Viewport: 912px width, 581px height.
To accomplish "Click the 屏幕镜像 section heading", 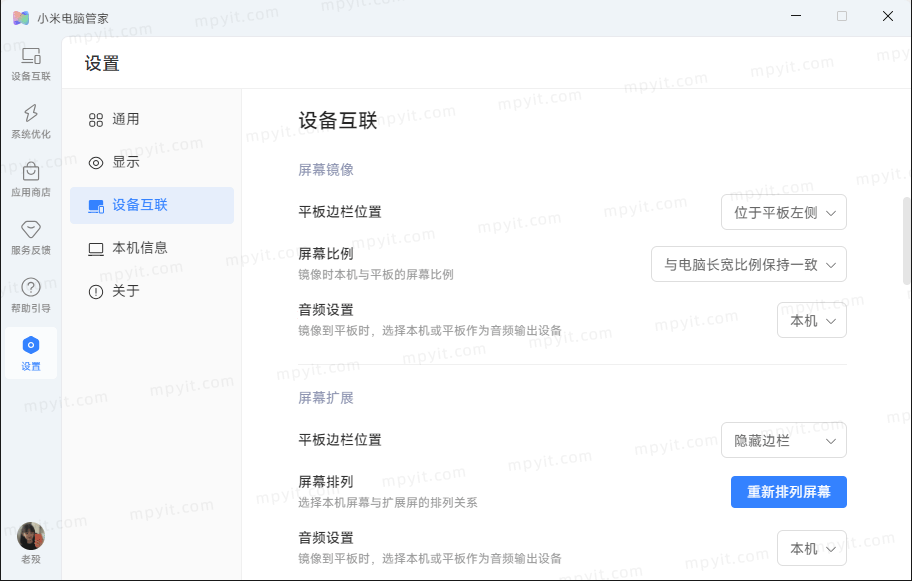I will 326,170.
